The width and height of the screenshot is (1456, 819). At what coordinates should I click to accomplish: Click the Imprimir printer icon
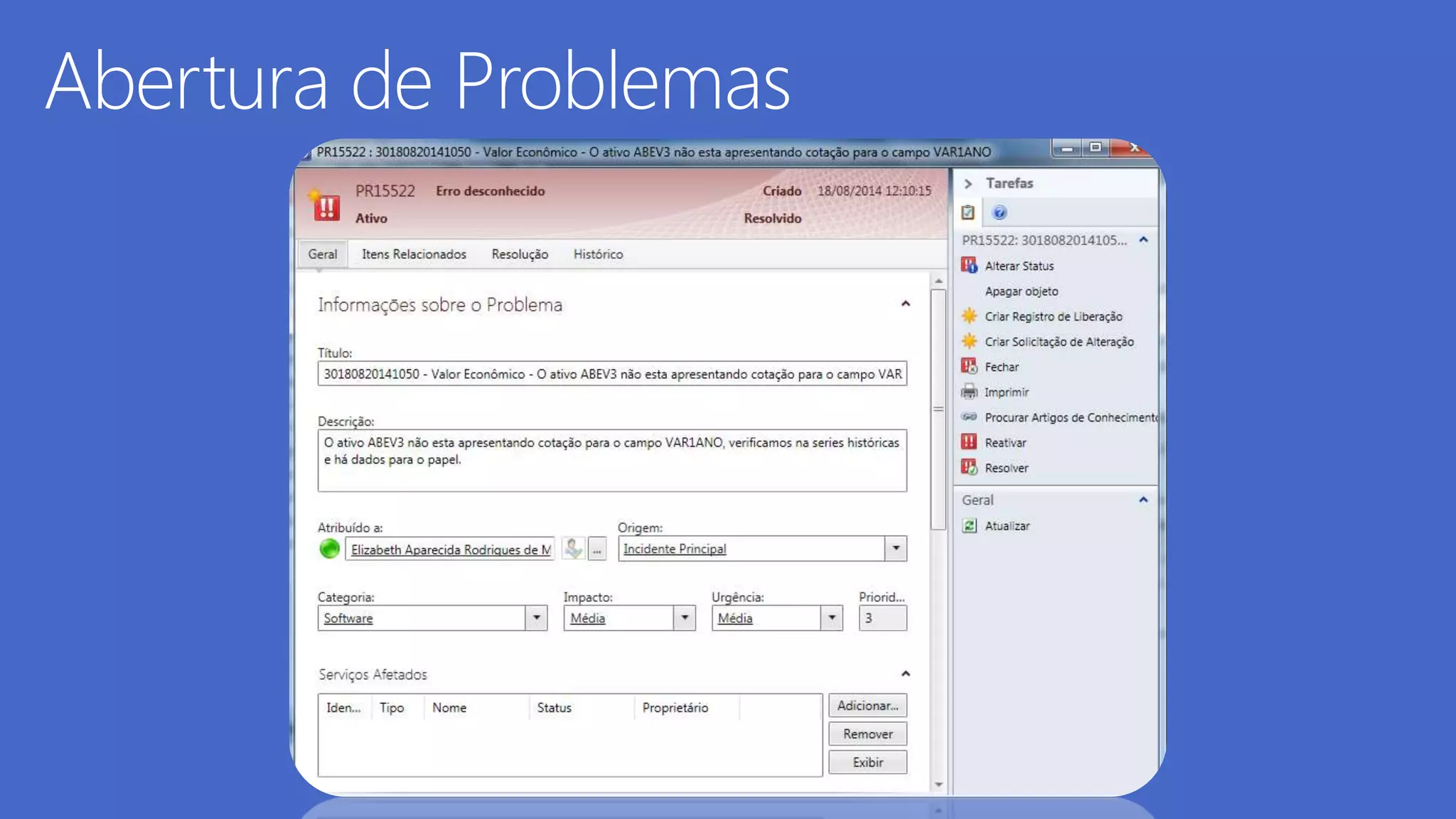click(969, 392)
